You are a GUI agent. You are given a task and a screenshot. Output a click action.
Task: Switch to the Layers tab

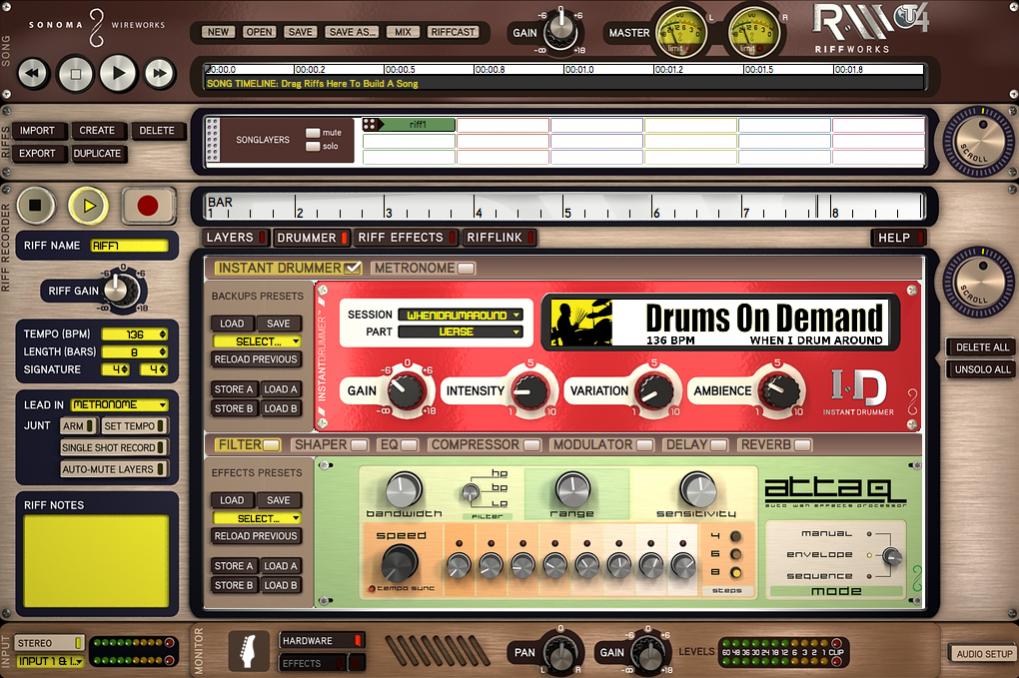(x=235, y=237)
